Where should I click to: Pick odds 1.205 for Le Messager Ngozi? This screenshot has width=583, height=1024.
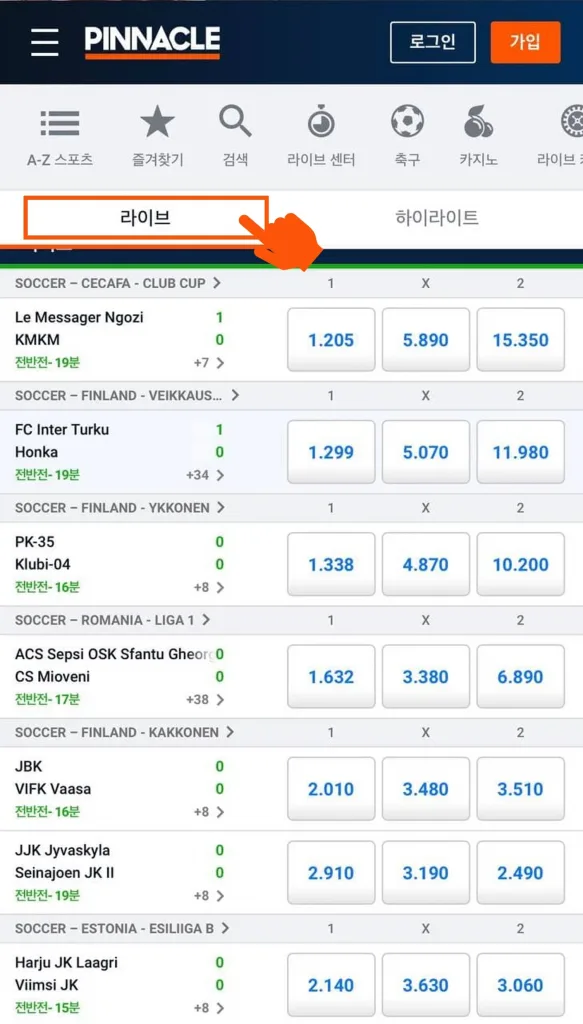click(x=331, y=340)
